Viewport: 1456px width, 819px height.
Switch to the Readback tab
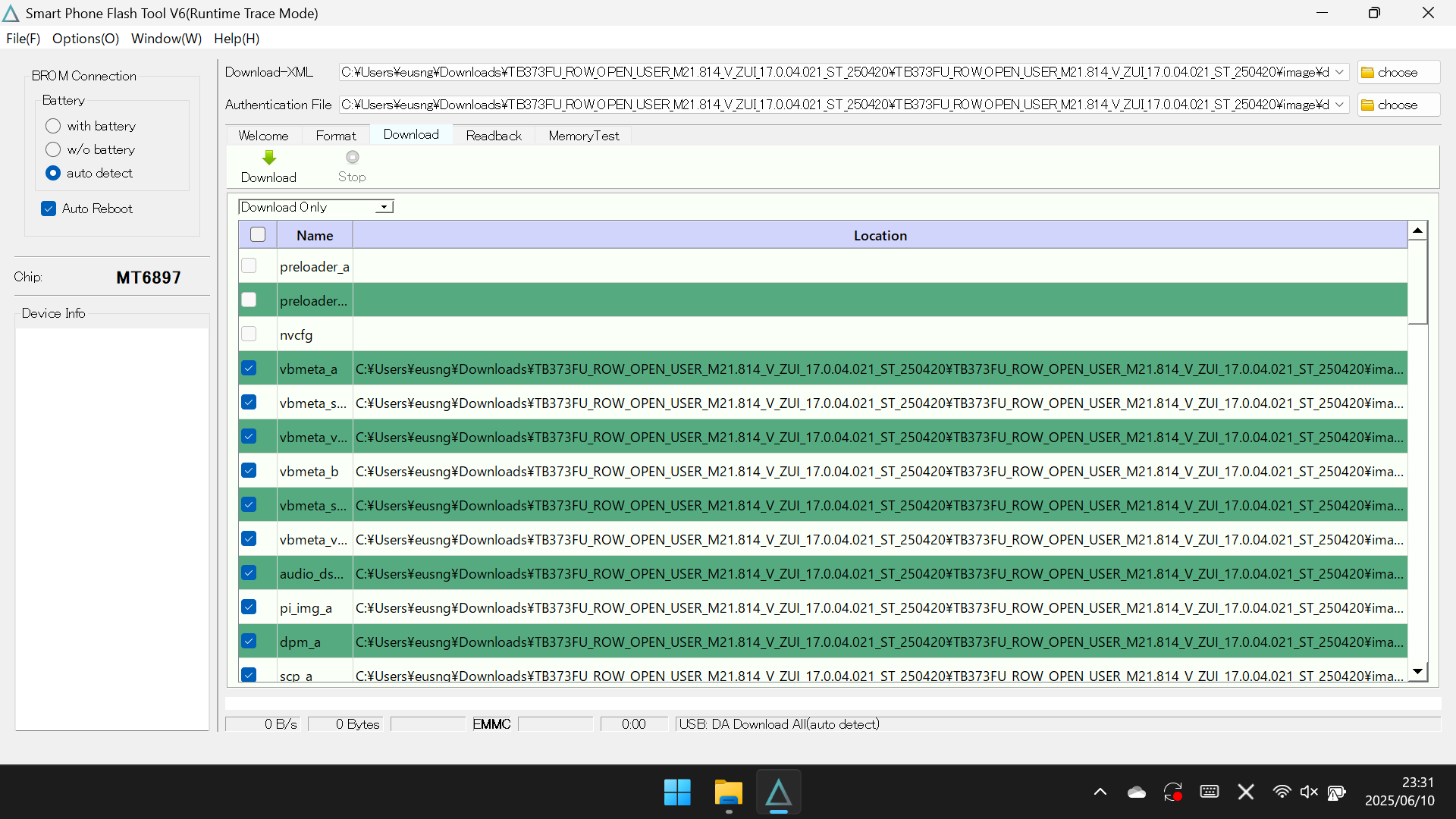494,136
